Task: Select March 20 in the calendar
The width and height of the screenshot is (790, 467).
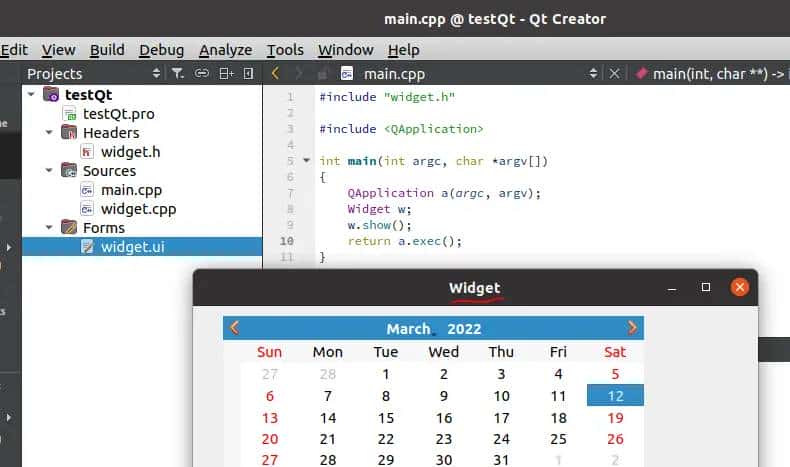Action: point(270,439)
